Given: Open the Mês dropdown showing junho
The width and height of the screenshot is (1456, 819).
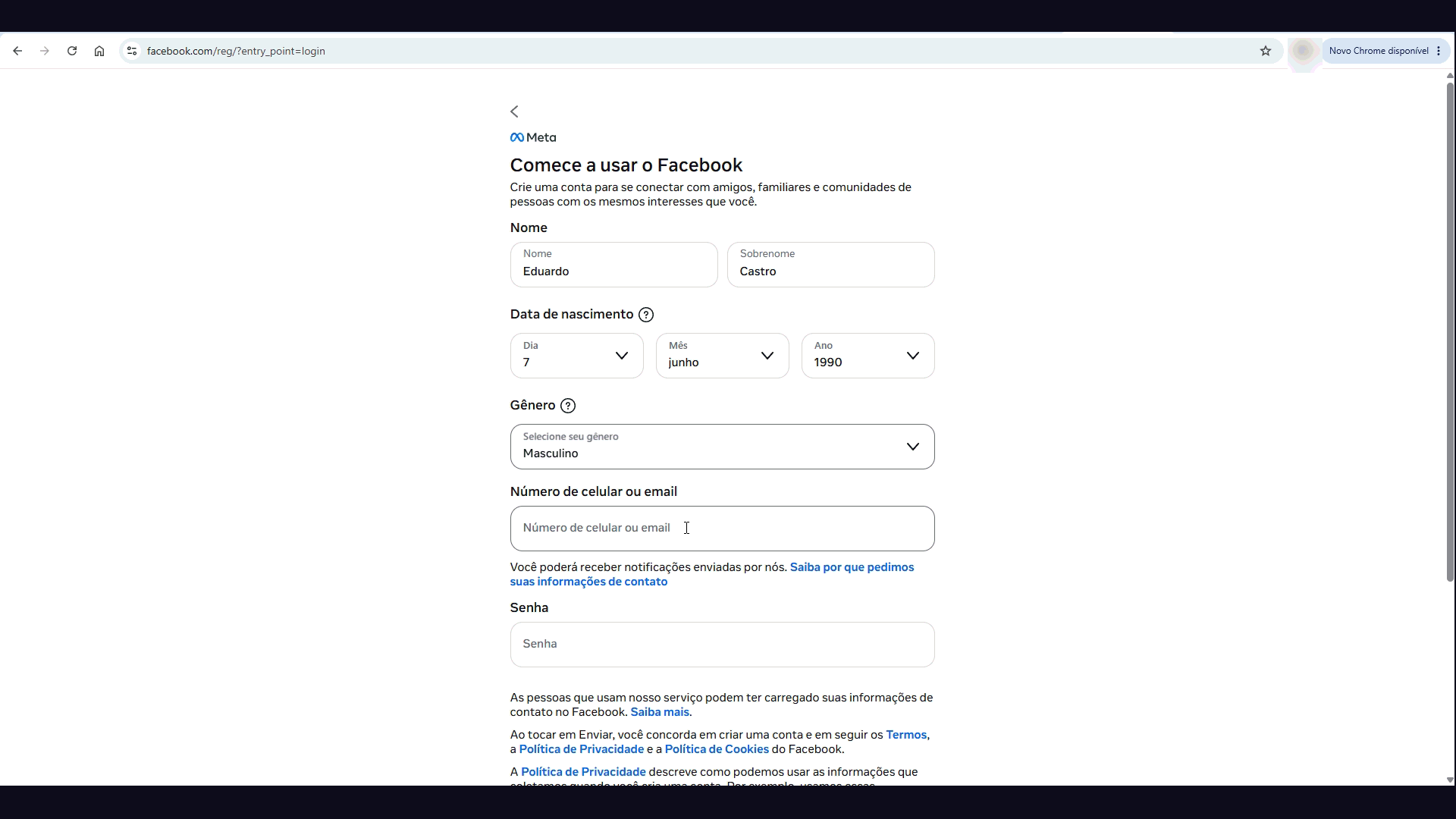Looking at the screenshot, I should (x=723, y=356).
